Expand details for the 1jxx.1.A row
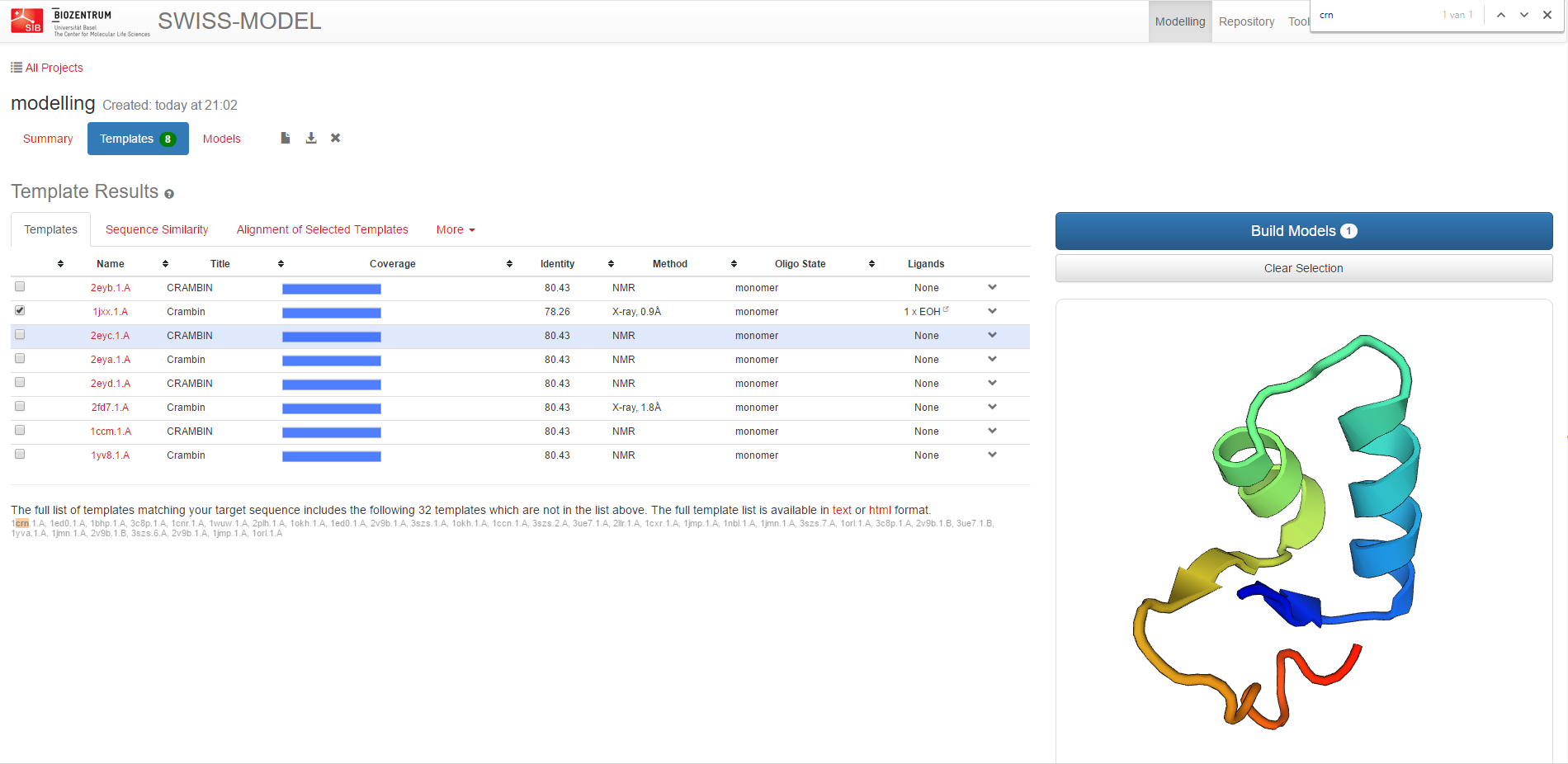 [992, 311]
